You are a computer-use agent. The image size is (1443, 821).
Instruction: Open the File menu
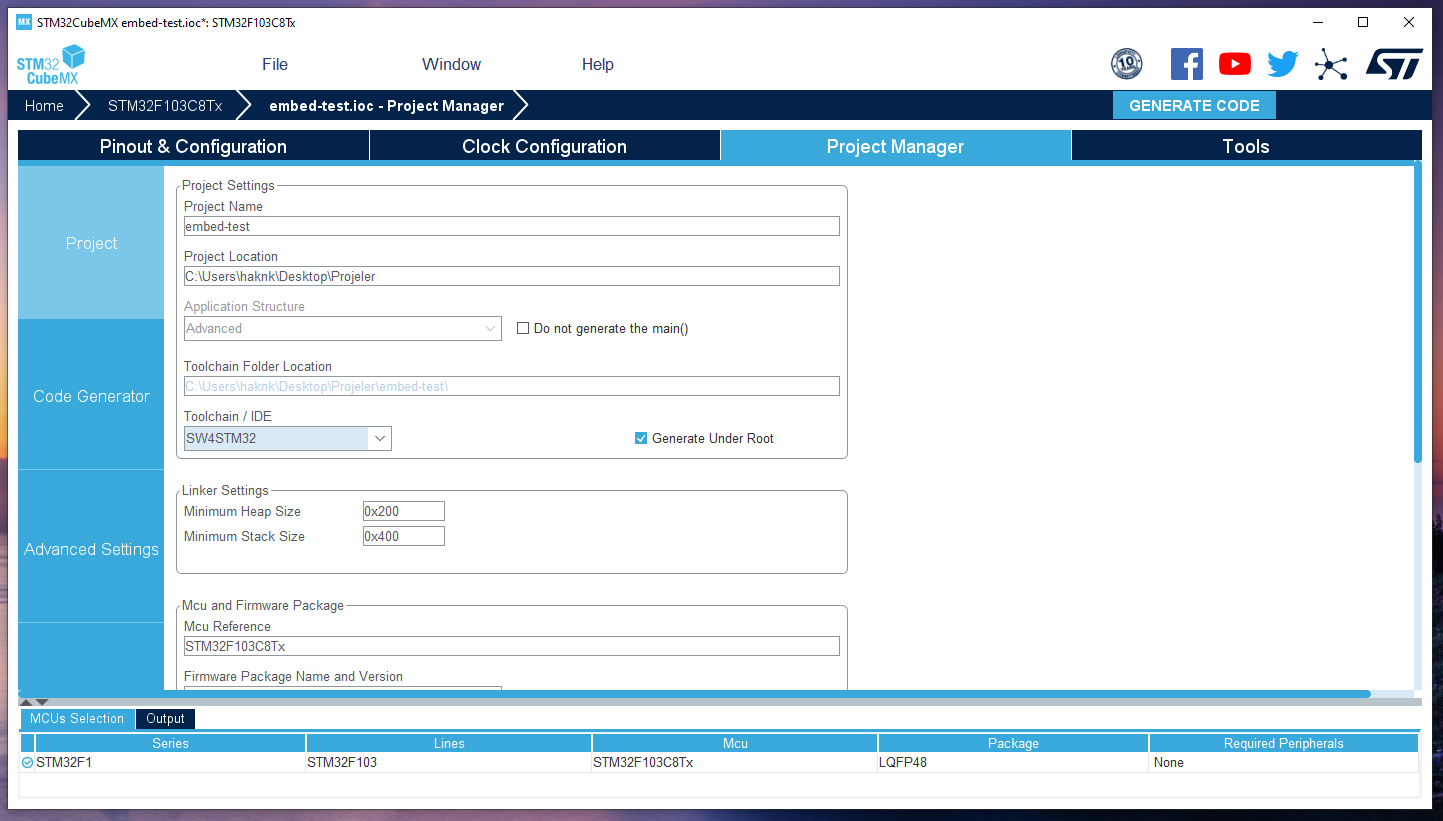(275, 64)
